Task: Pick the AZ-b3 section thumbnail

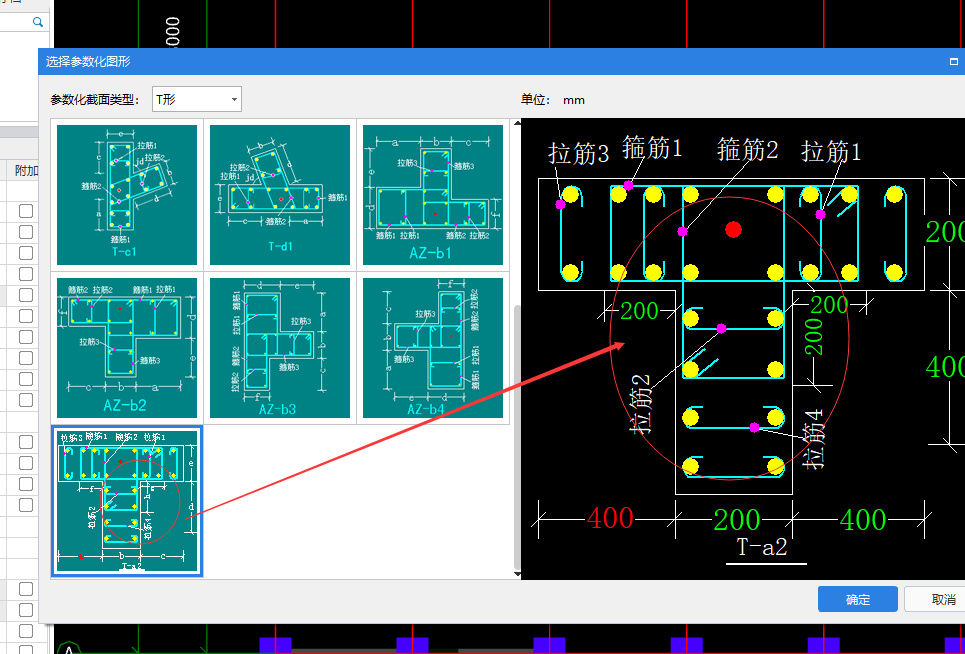Action: click(280, 348)
